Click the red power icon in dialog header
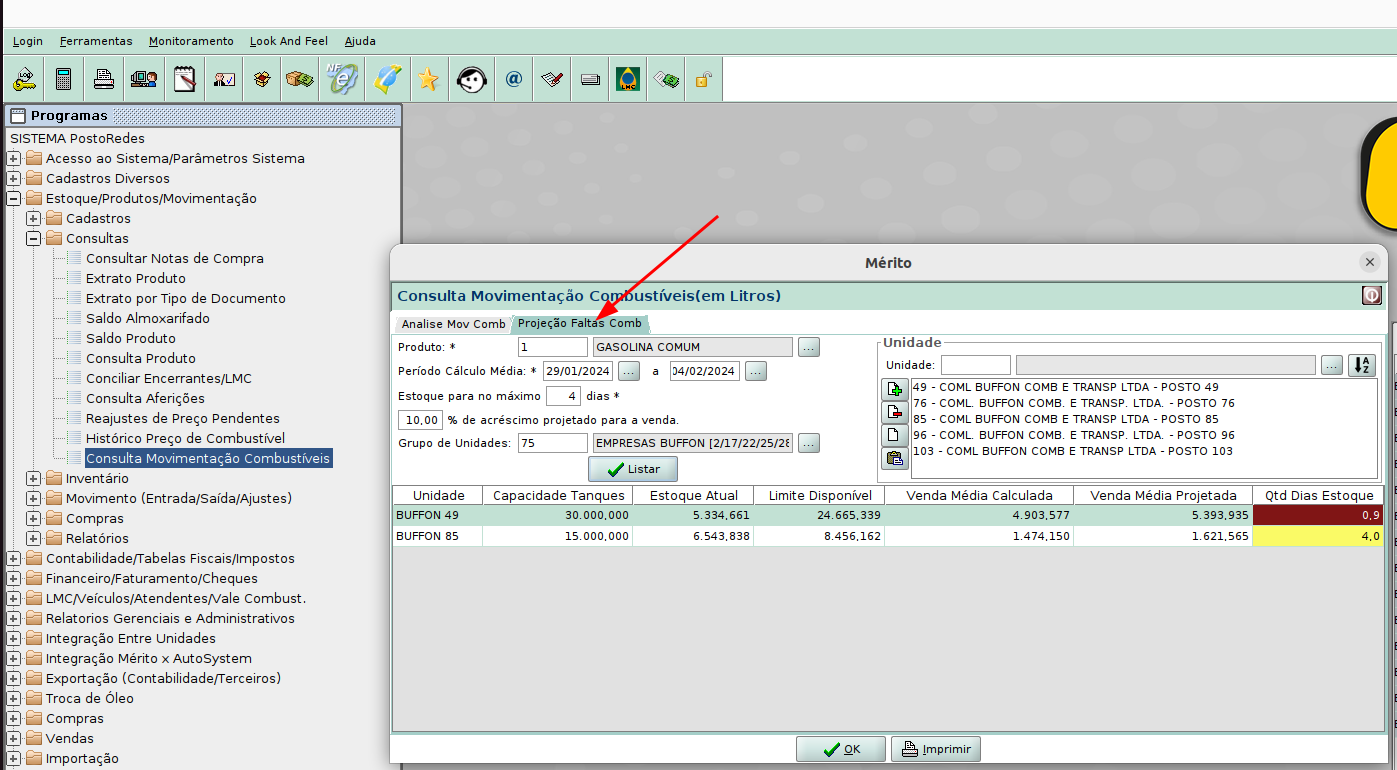 tap(1371, 295)
